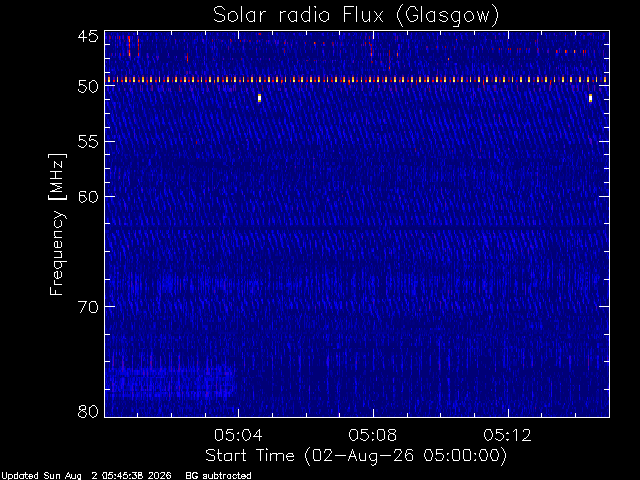
Task: Click the 50 MHz frequency tick label
Action: click(88, 86)
